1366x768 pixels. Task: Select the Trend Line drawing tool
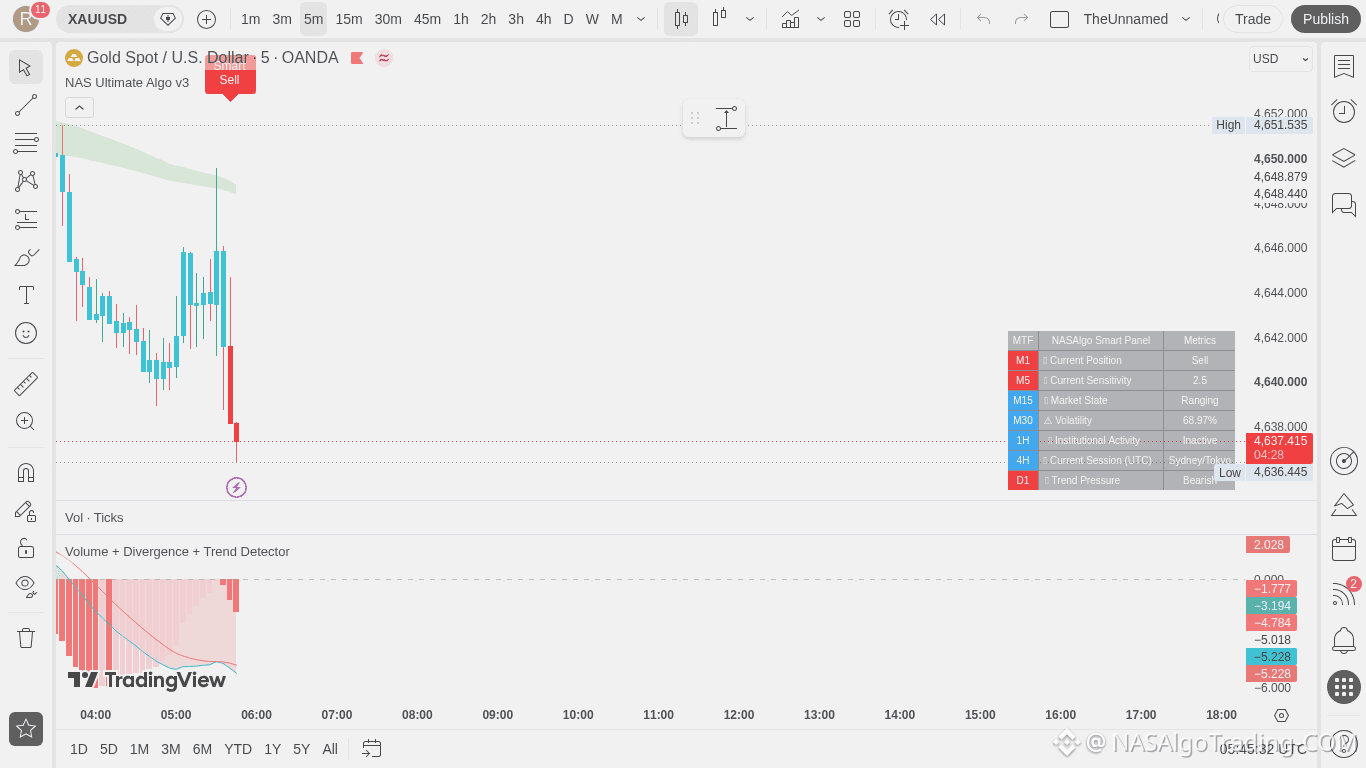pos(26,105)
